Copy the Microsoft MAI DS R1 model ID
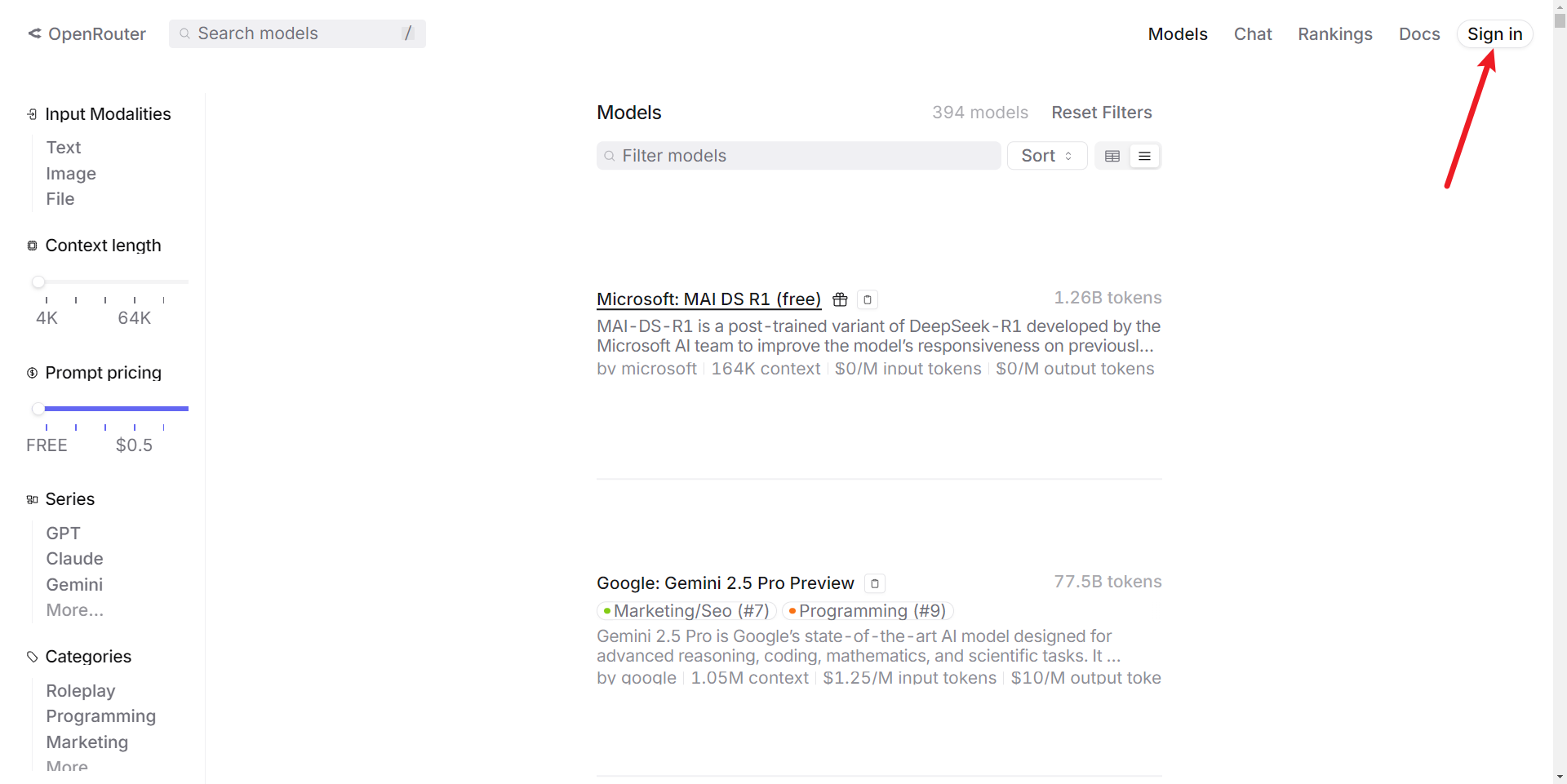 (x=868, y=299)
